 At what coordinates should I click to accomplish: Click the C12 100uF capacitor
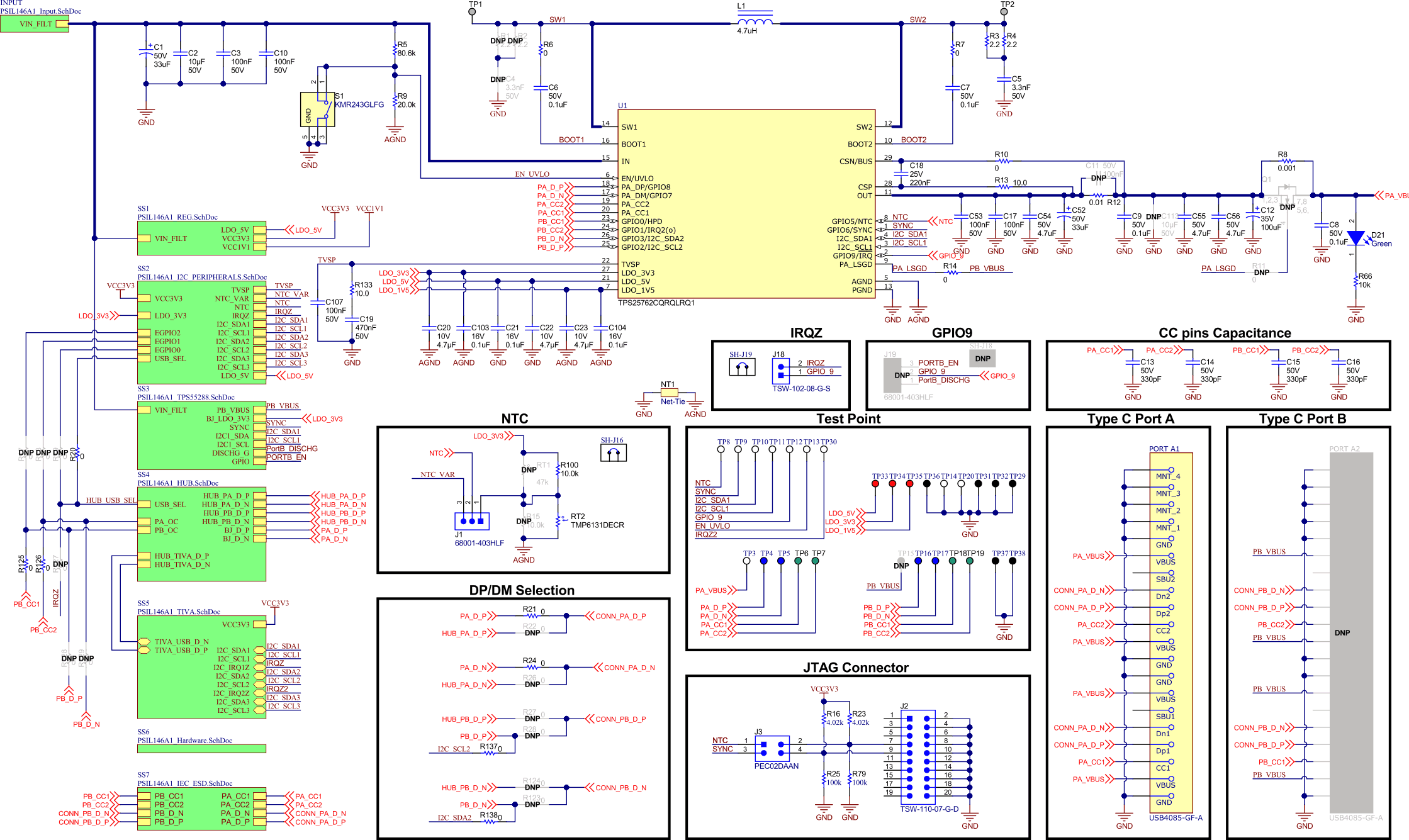(x=1253, y=215)
